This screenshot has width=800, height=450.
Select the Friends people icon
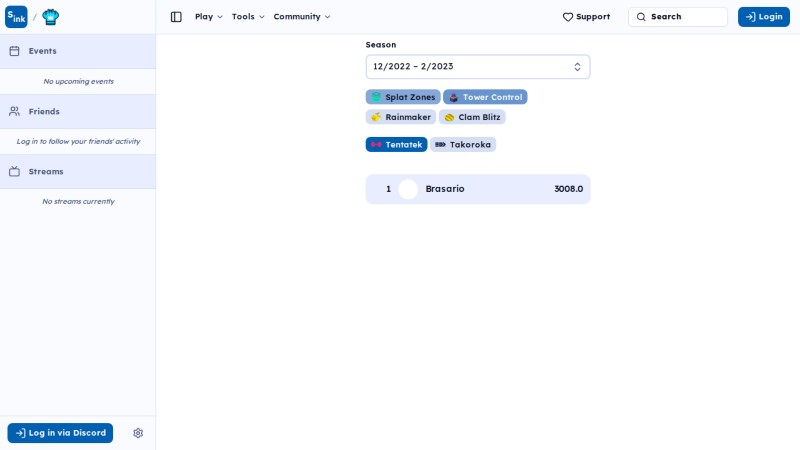coord(14,111)
